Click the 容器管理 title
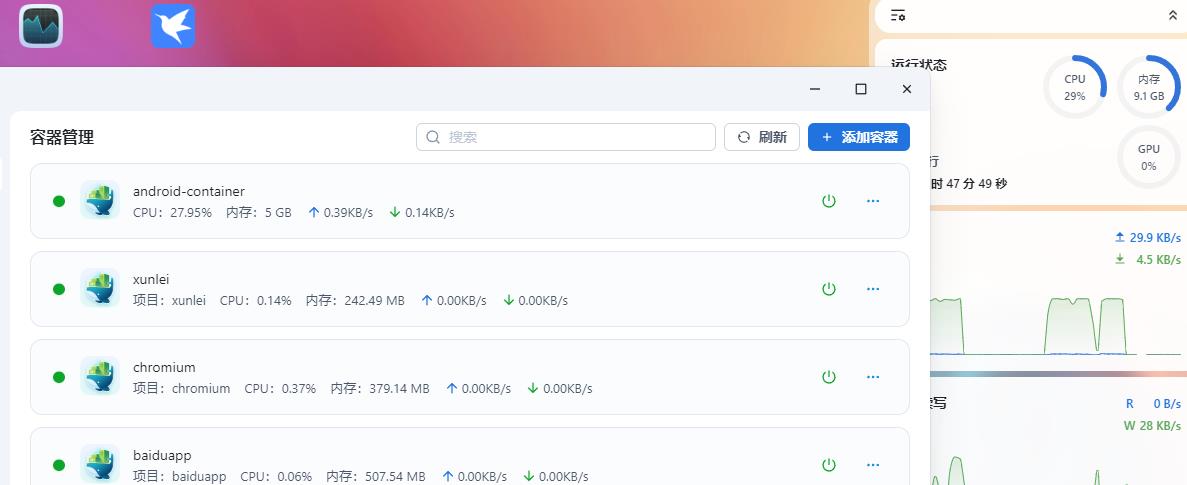The image size is (1187, 485). [x=62, y=137]
